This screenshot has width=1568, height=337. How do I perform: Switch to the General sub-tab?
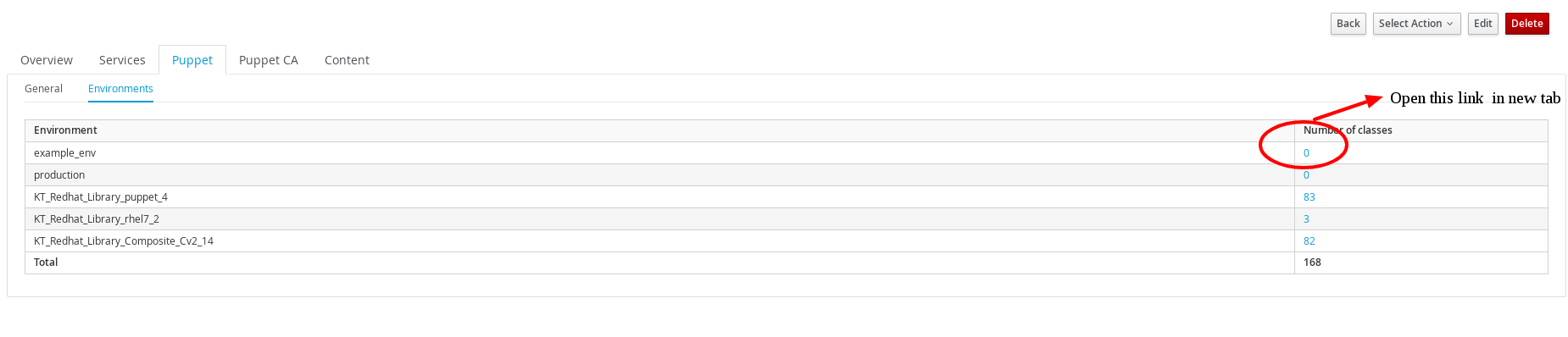[x=43, y=89]
